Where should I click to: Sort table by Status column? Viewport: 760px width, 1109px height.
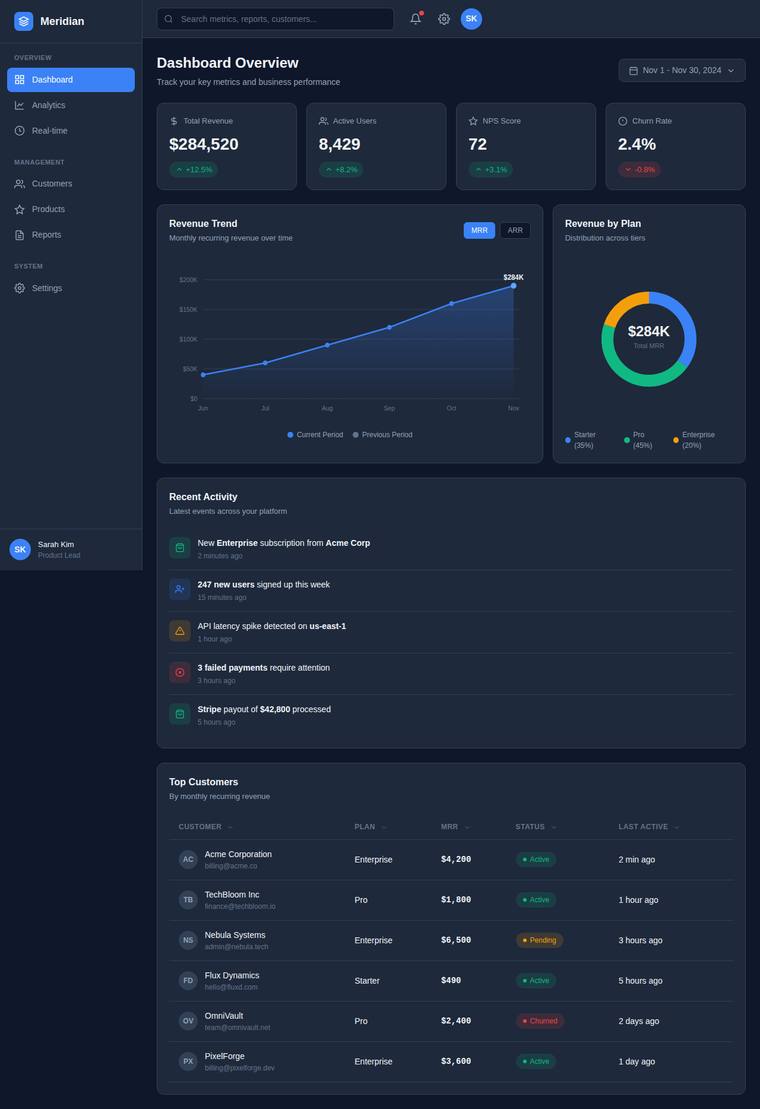(536, 827)
